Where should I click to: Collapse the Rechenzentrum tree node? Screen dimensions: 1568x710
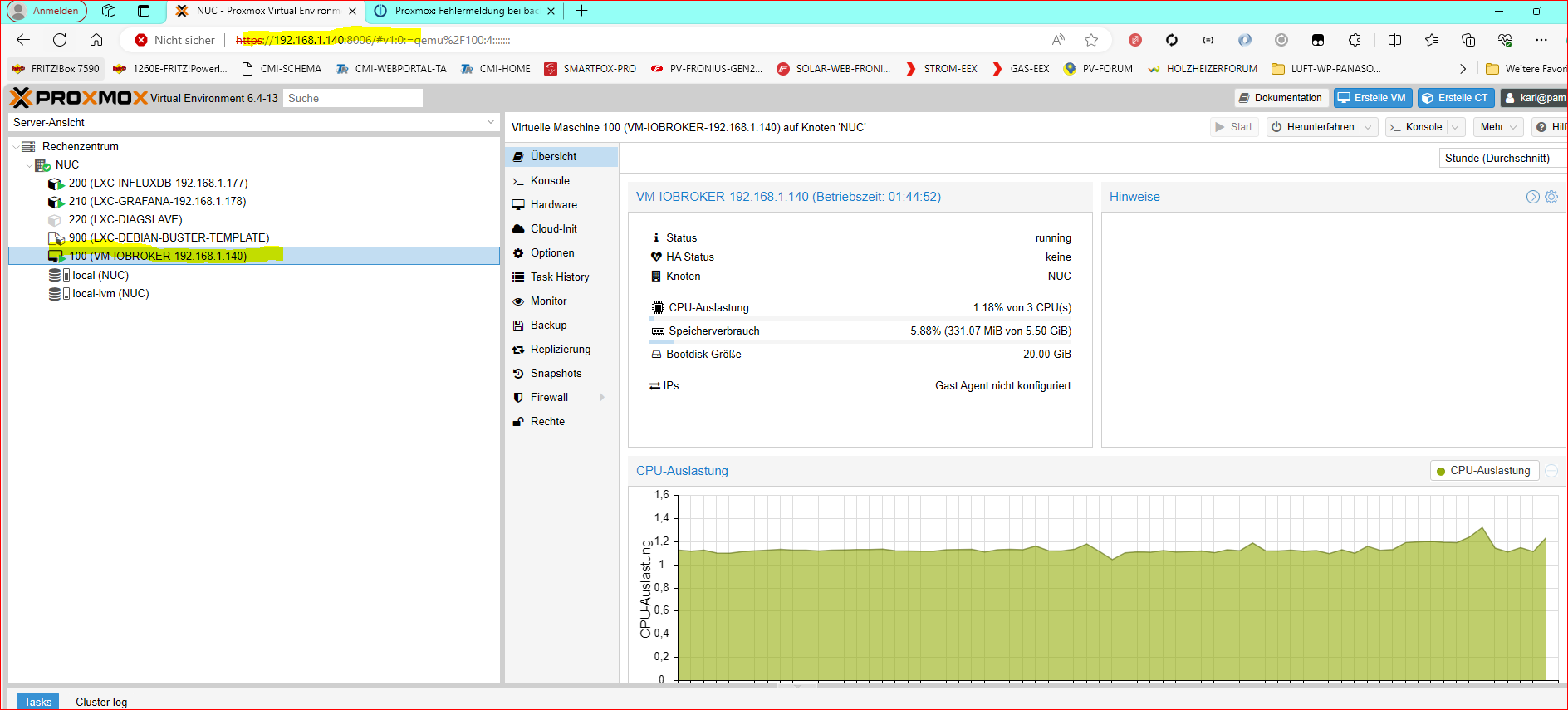coord(16,147)
